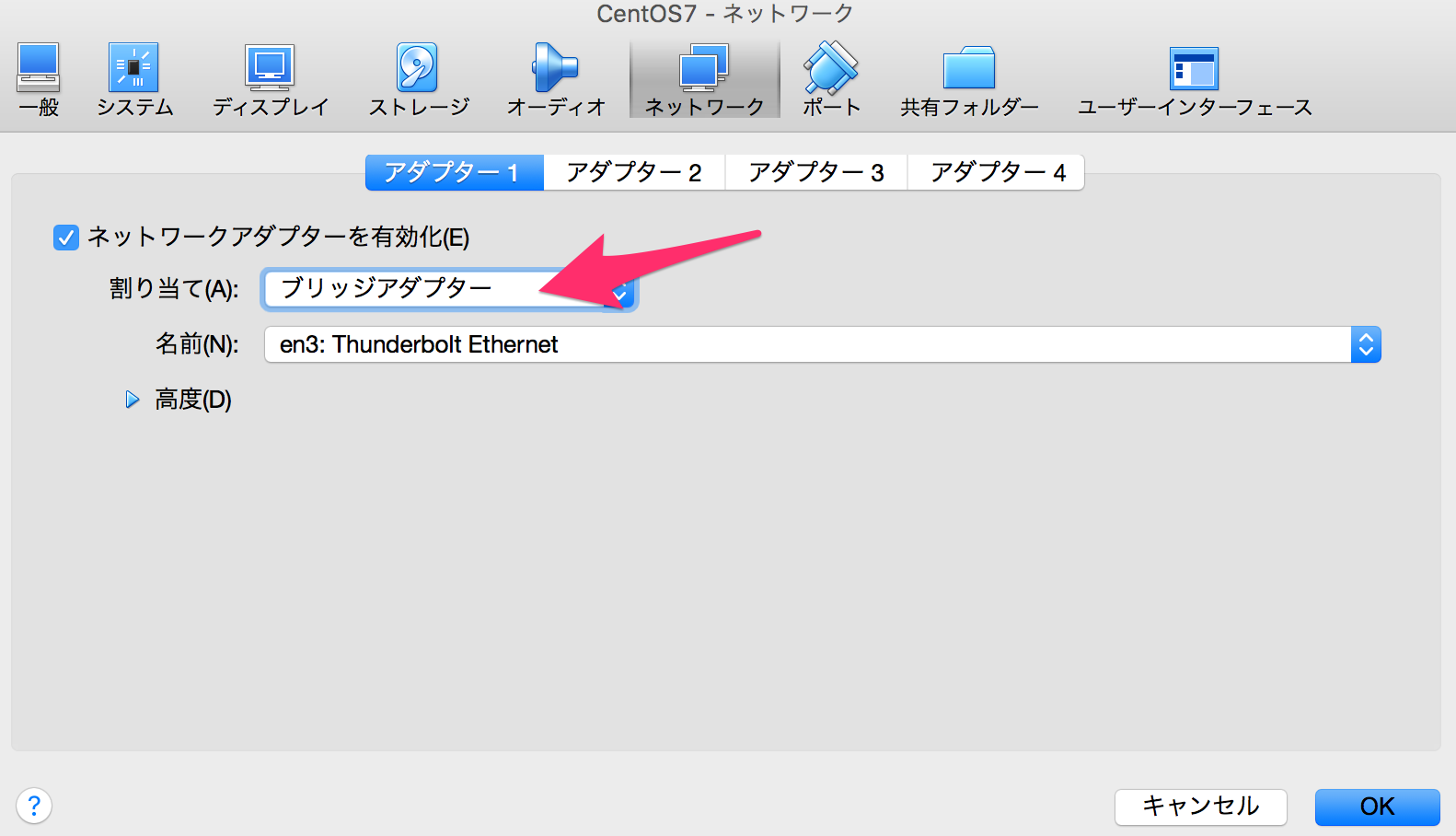
Task: Expand the 高度(D) advanced section
Action: point(133,400)
